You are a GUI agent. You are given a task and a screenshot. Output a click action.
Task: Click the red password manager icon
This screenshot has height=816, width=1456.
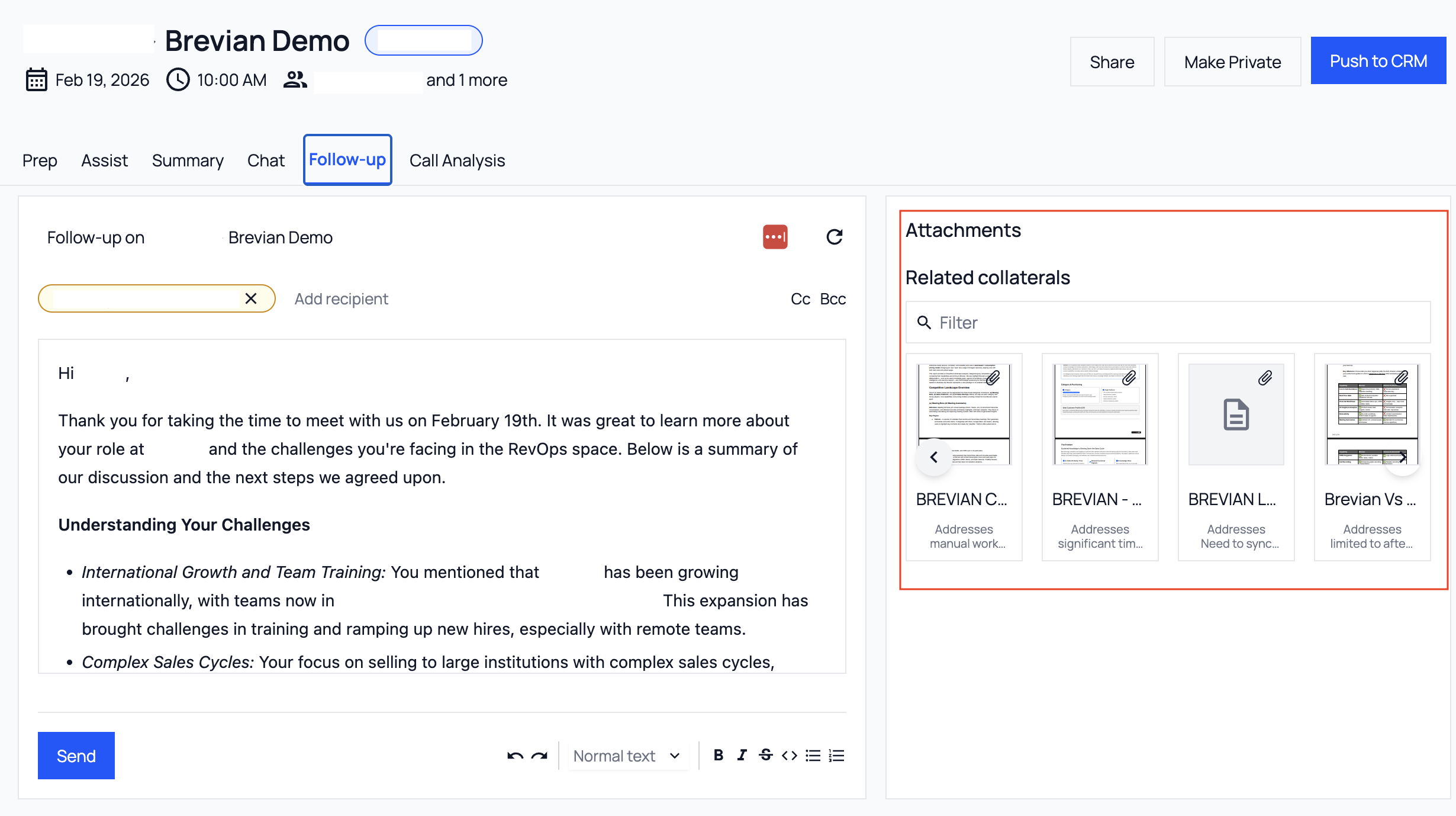coord(775,237)
